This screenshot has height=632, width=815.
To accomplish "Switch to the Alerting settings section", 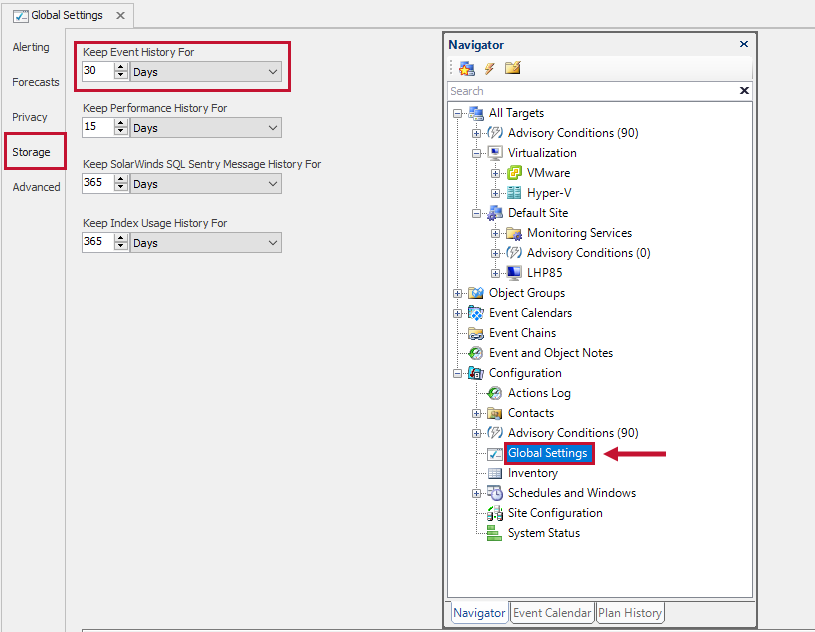I will pos(31,46).
